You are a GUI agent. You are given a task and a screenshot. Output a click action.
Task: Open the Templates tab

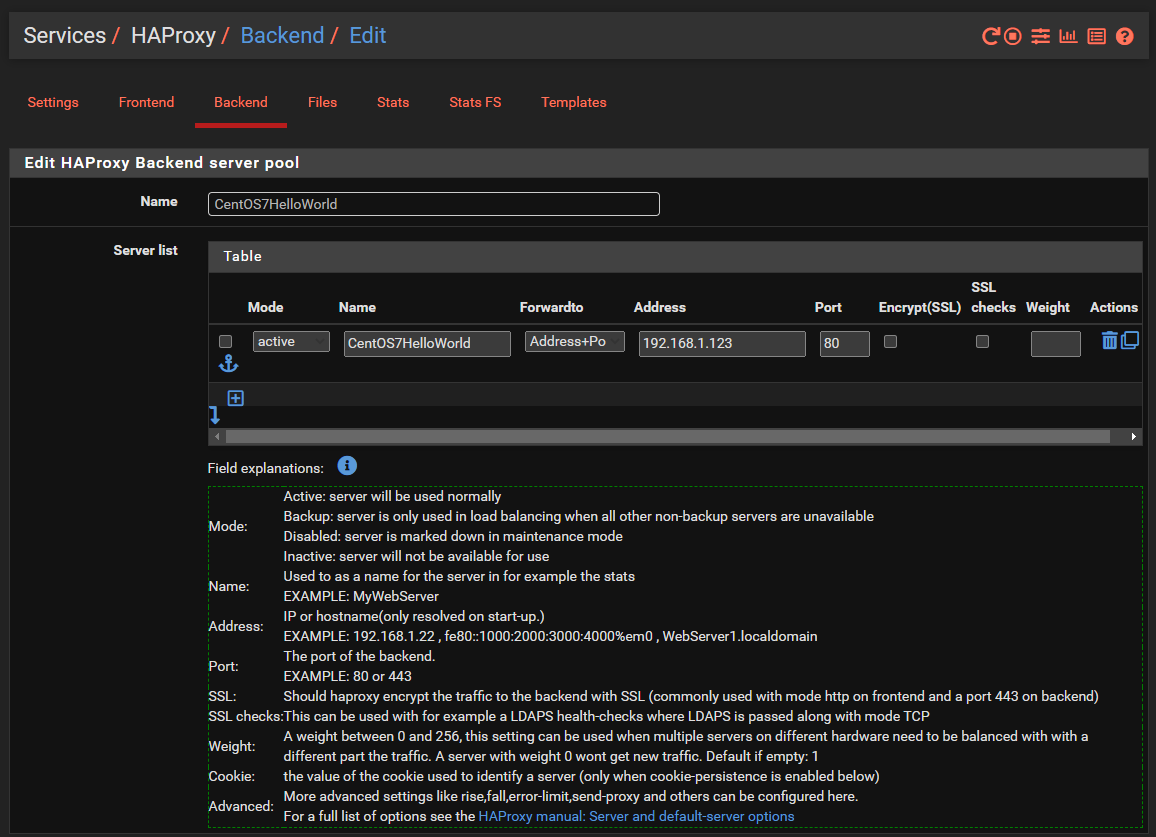[x=574, y=103]
